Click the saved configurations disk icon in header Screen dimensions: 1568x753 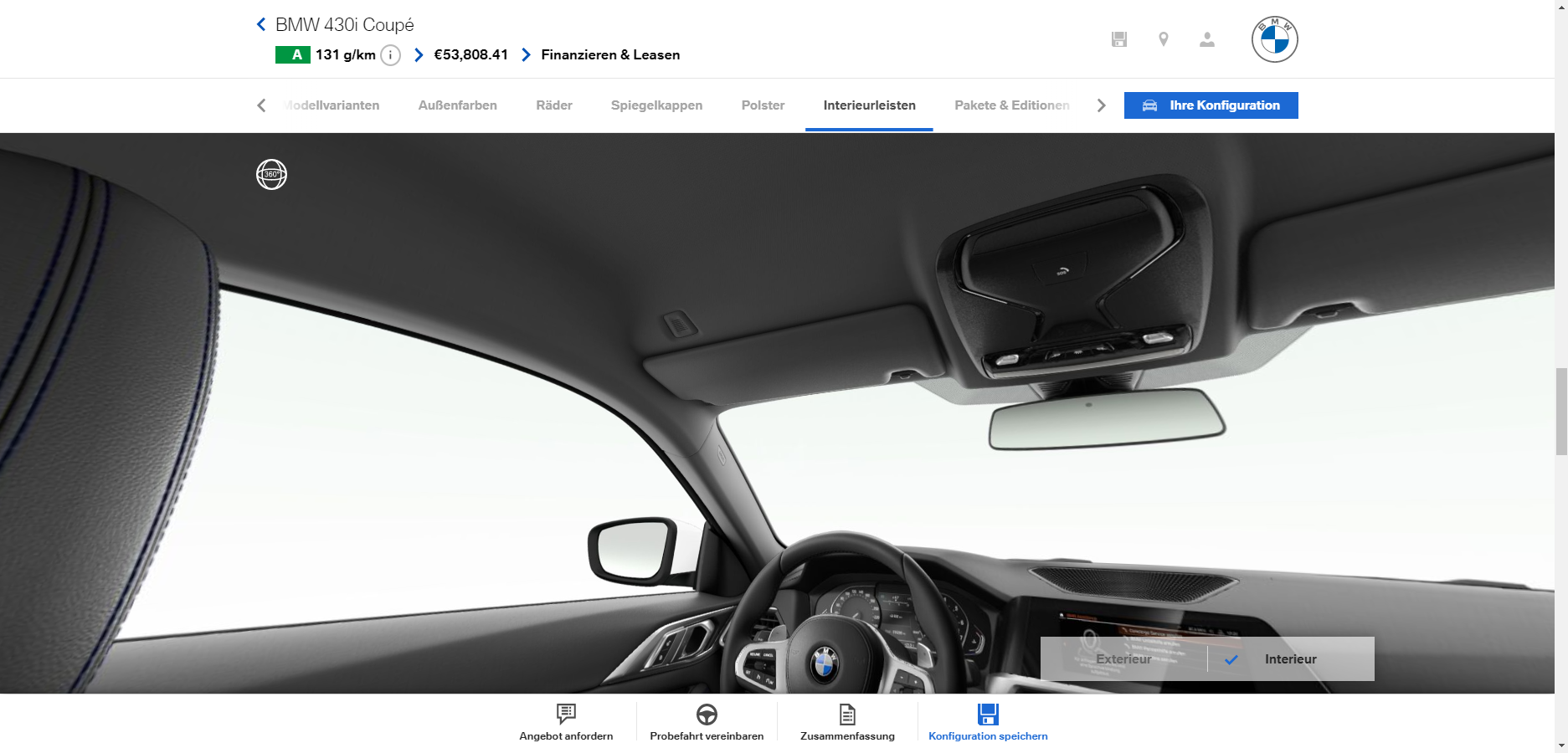pyautogui.click(x=1119, y=39)
